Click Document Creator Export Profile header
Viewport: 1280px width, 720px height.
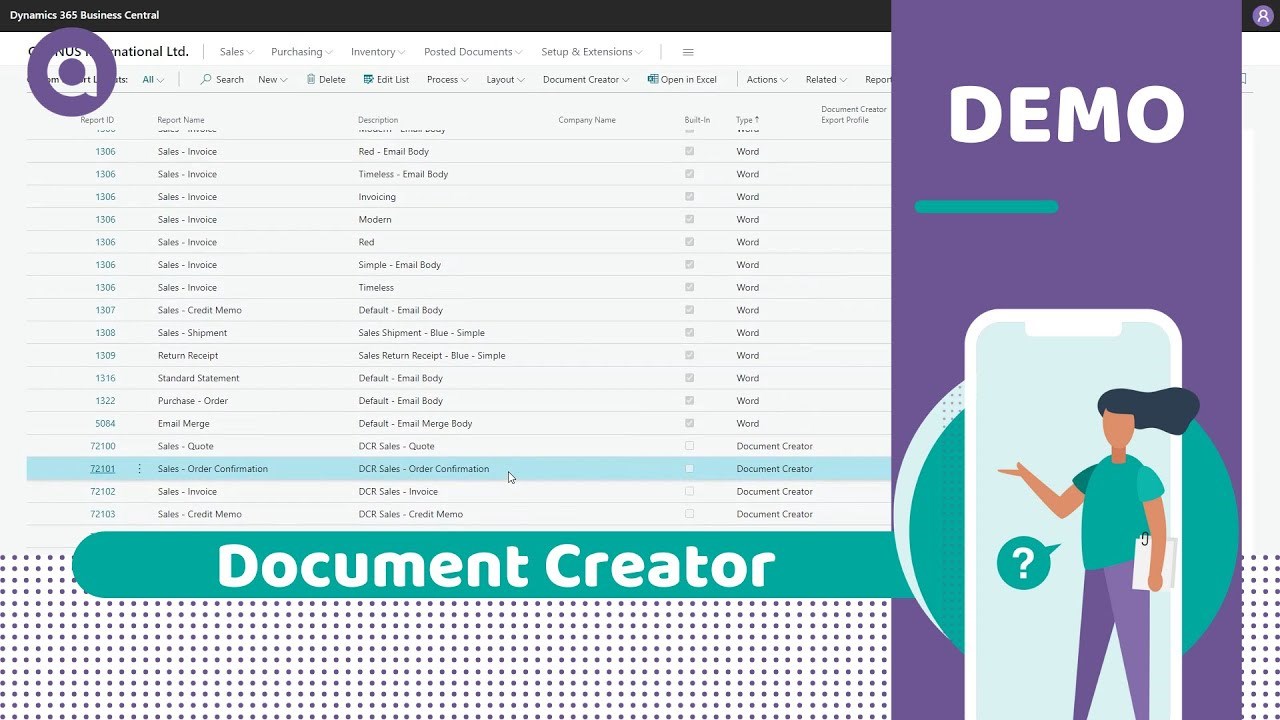(x=853, y=115)
